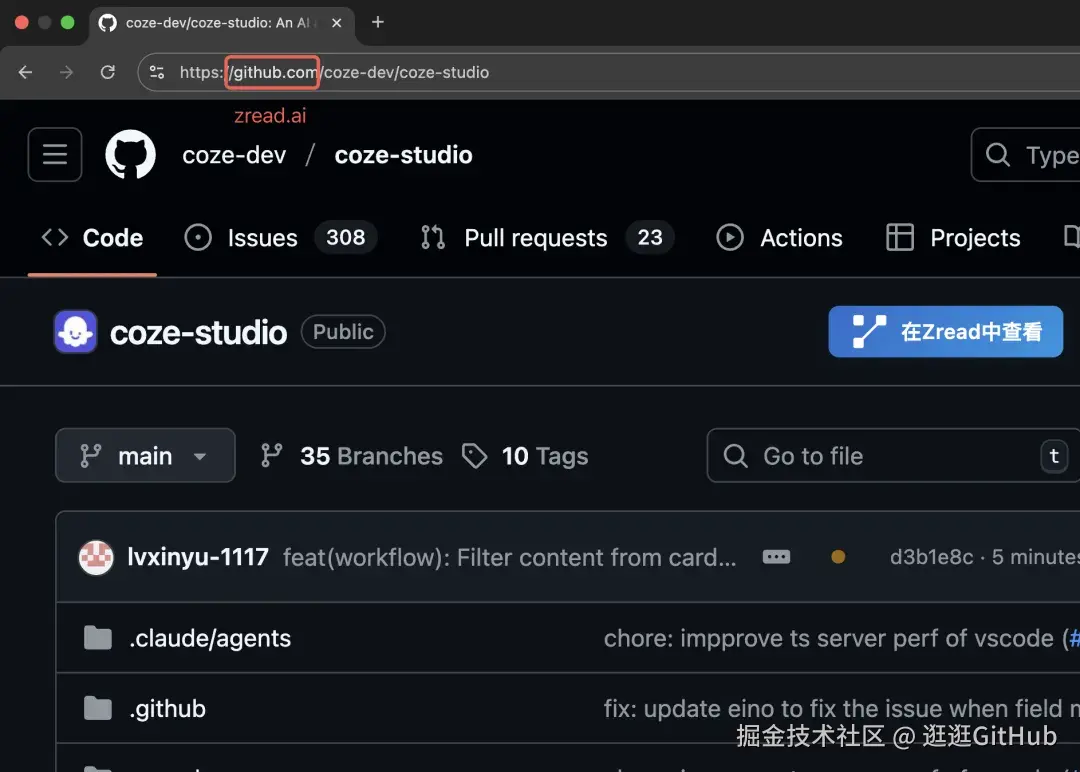Open the .github folder

(x=167, y=709)
